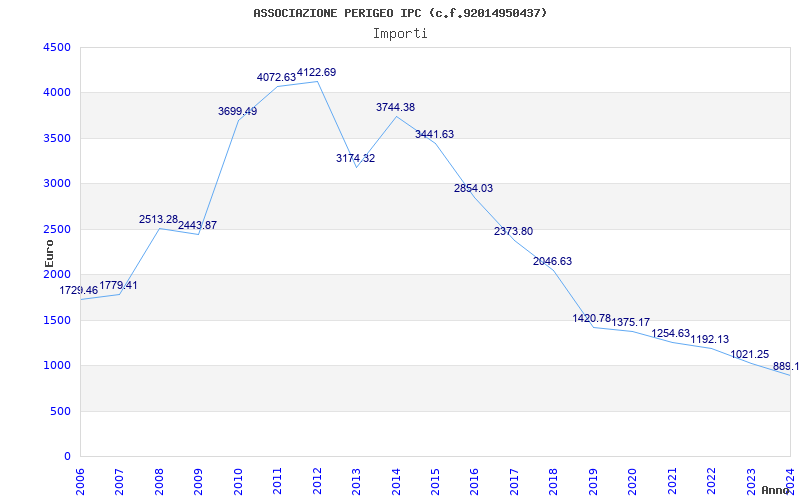Viewport: 800px width, 500px height.
Task: Select the 3744.38 value for 2014
Action: (395, 107)
